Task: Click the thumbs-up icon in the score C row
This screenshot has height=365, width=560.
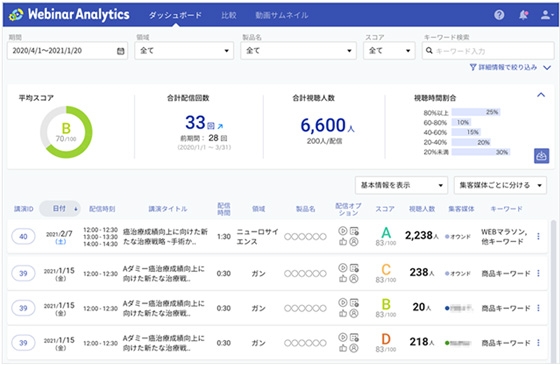Action: pyautogui.click(x=343, y=279)
